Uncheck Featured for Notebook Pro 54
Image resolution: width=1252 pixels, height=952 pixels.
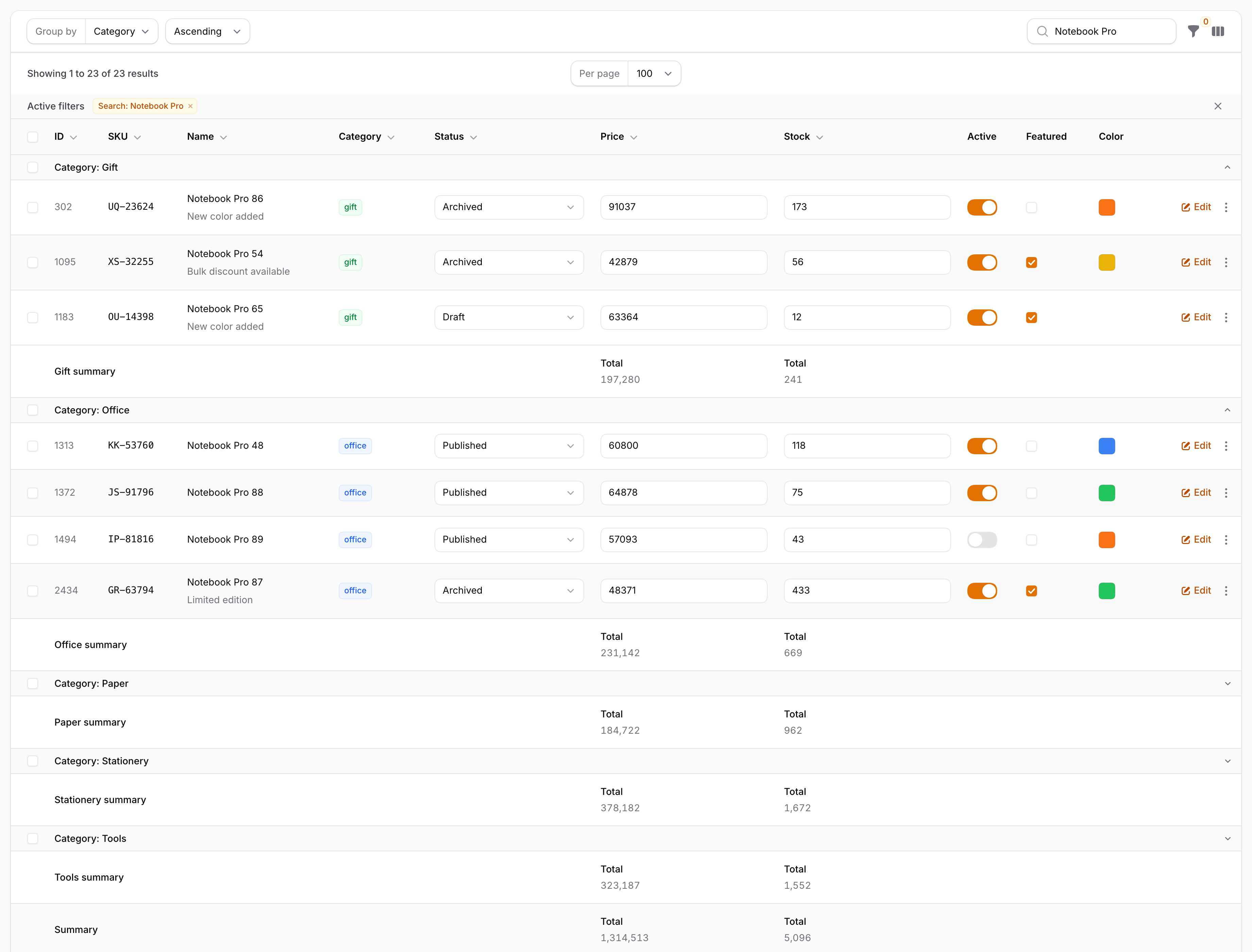pos(1031,262)
